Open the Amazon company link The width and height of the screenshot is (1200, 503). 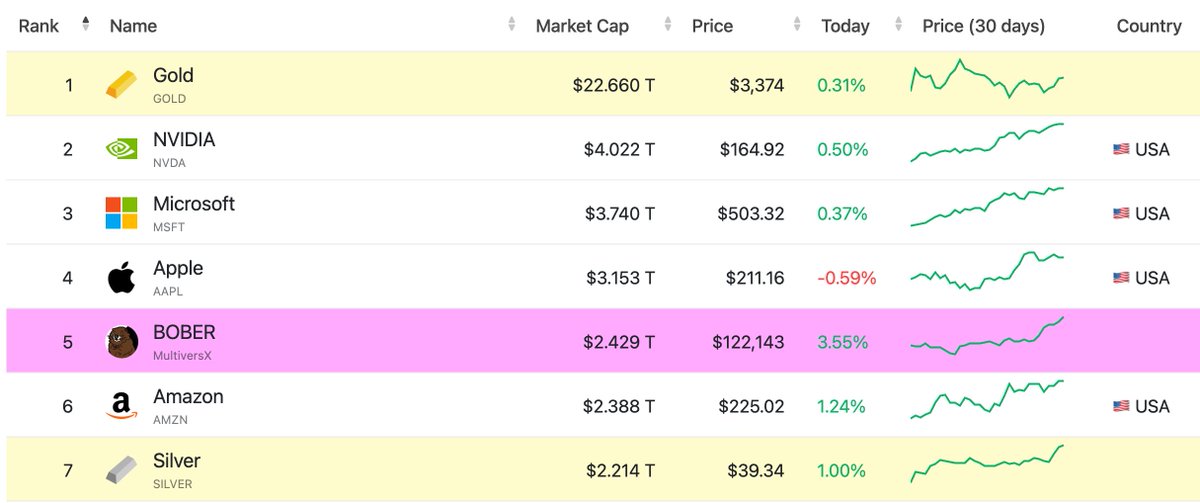tap(188, 396)
